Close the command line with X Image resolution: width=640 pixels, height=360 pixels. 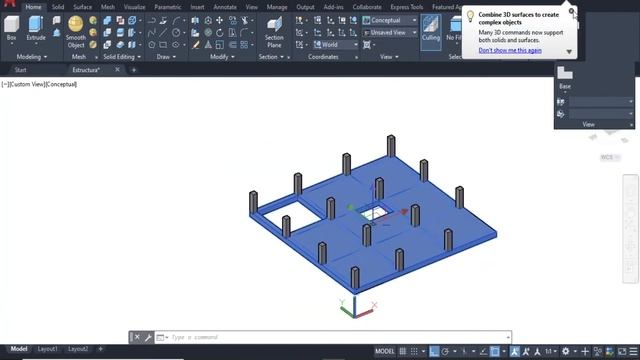click(137, 337)
